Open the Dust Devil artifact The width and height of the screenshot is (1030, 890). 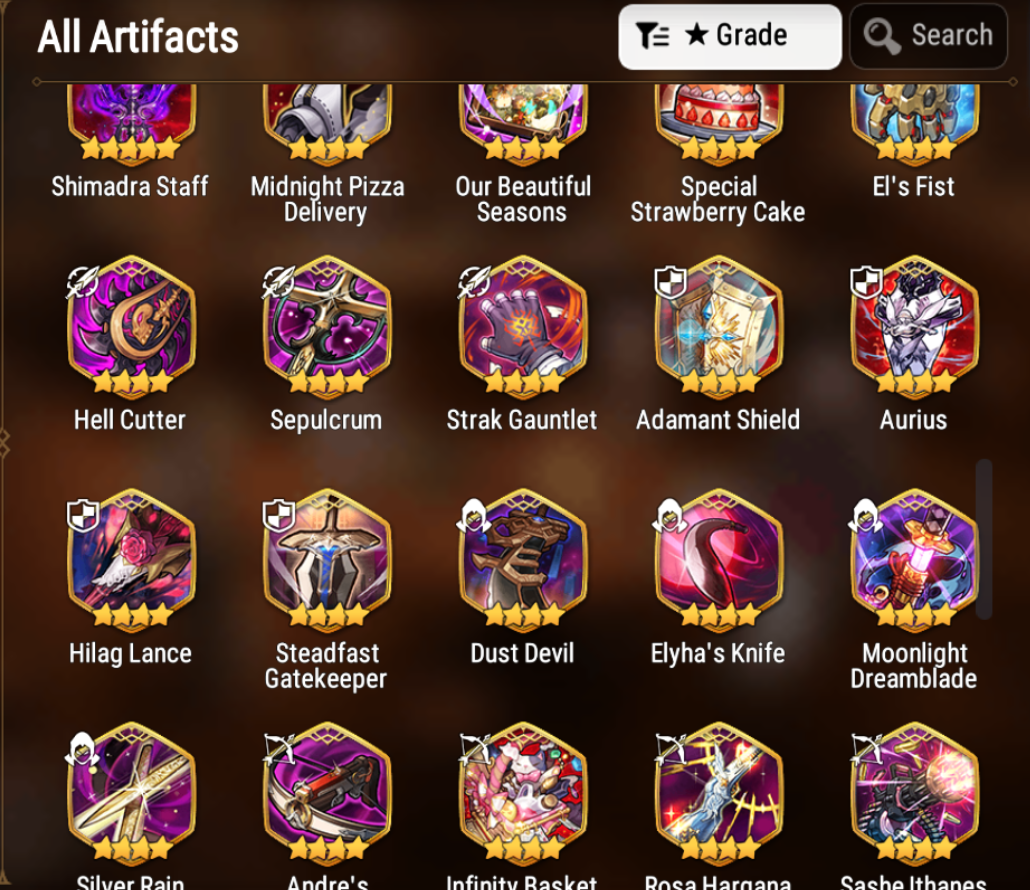coord(522,560)
